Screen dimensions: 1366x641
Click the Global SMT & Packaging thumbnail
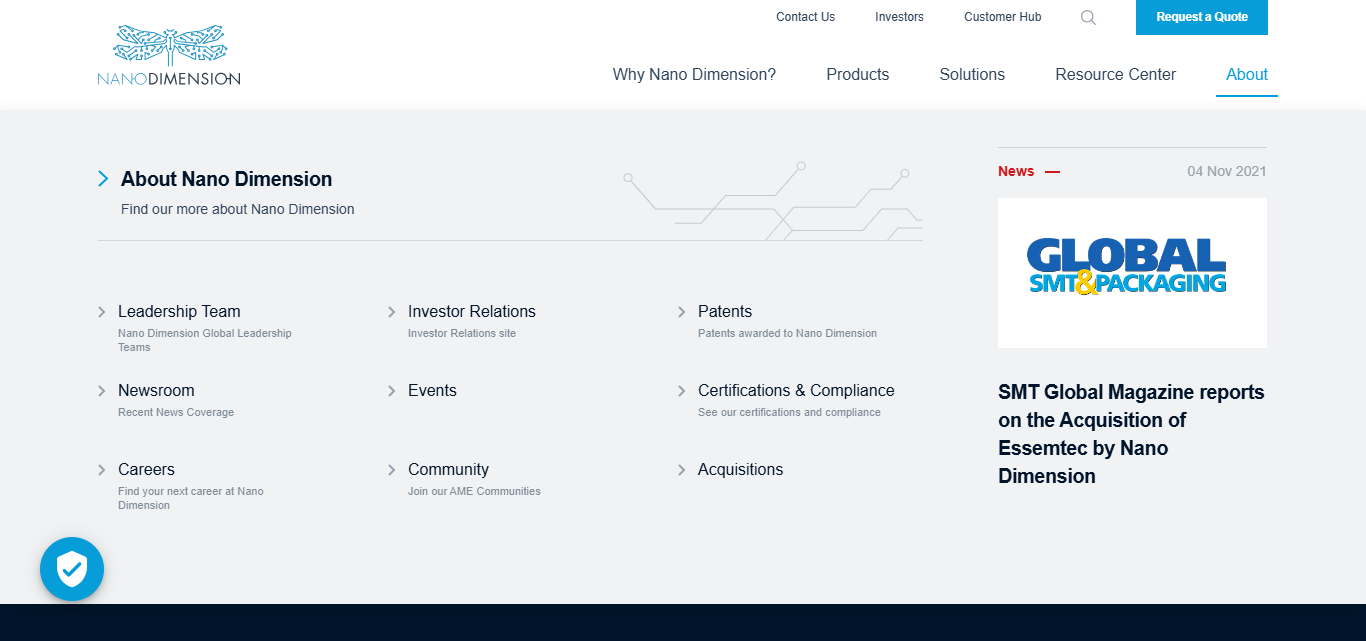pos(1132,273)
